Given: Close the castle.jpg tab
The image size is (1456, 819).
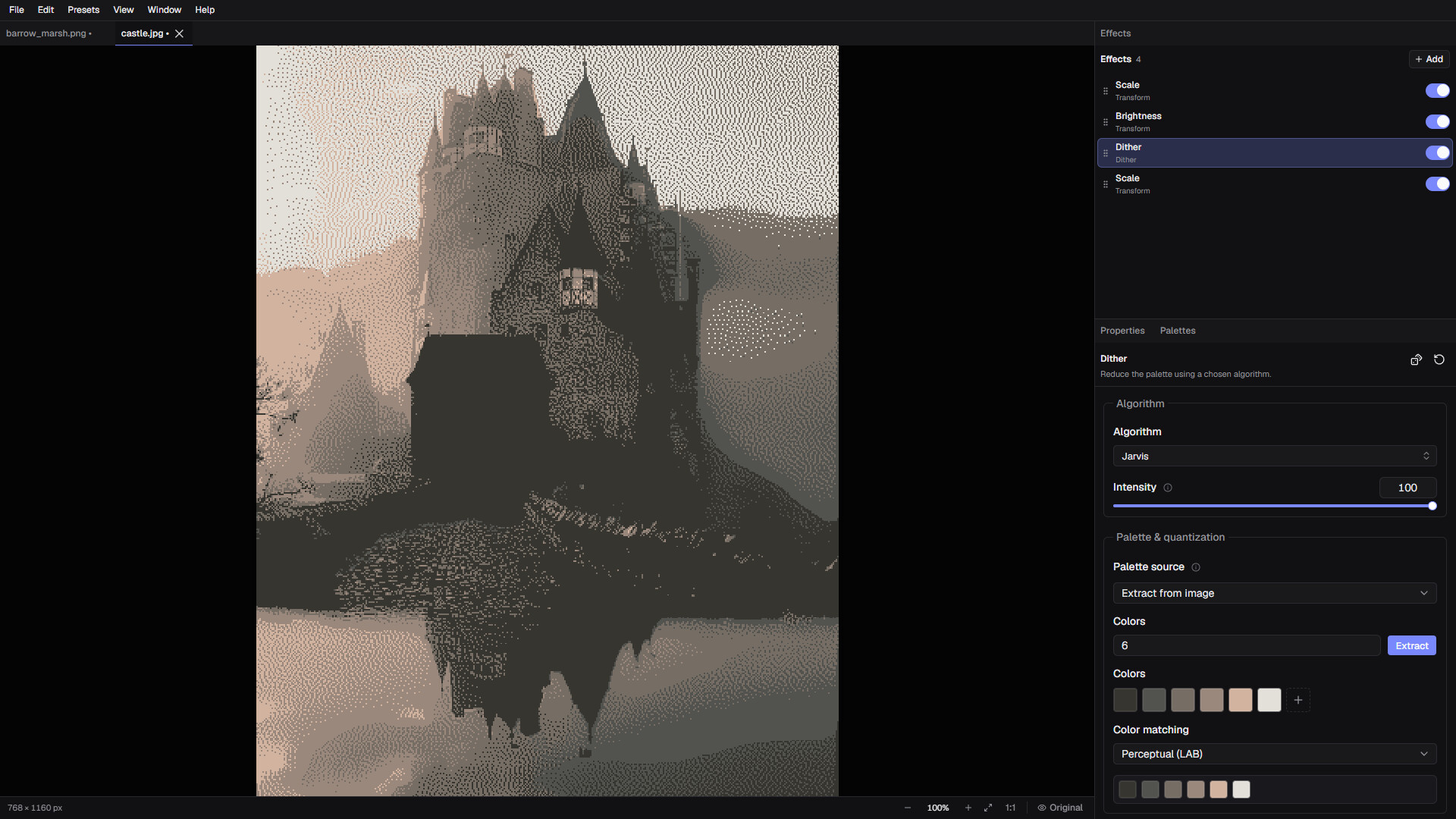Looking at the screenshot, I should 180,33.
